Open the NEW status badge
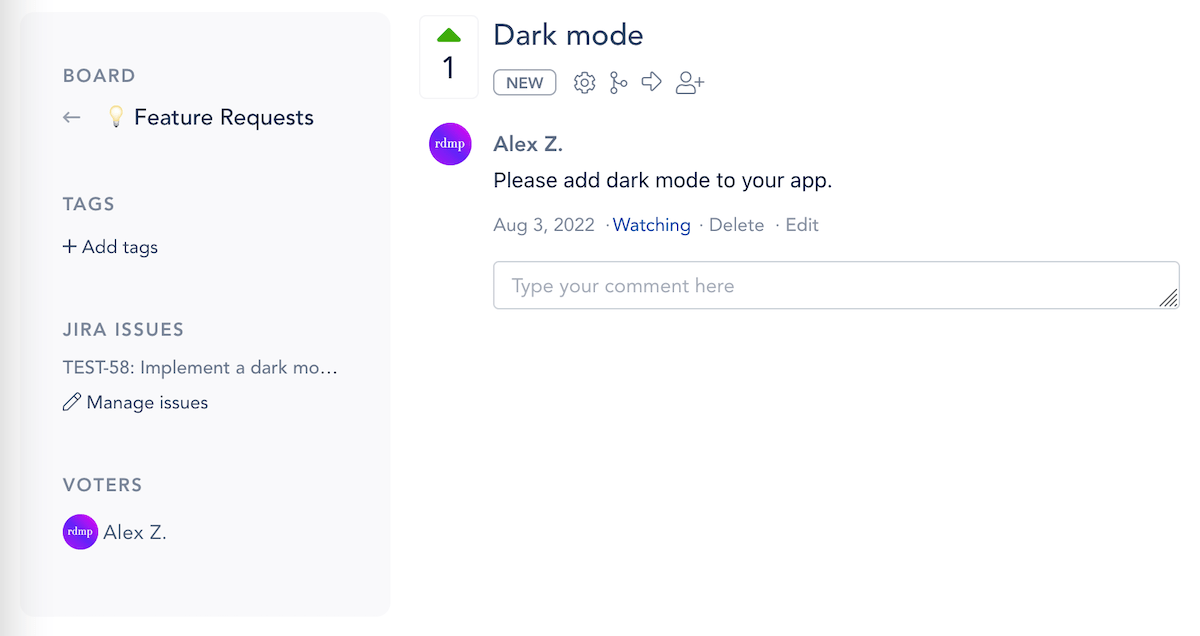The image size is (1200, 636). (525, 83)
